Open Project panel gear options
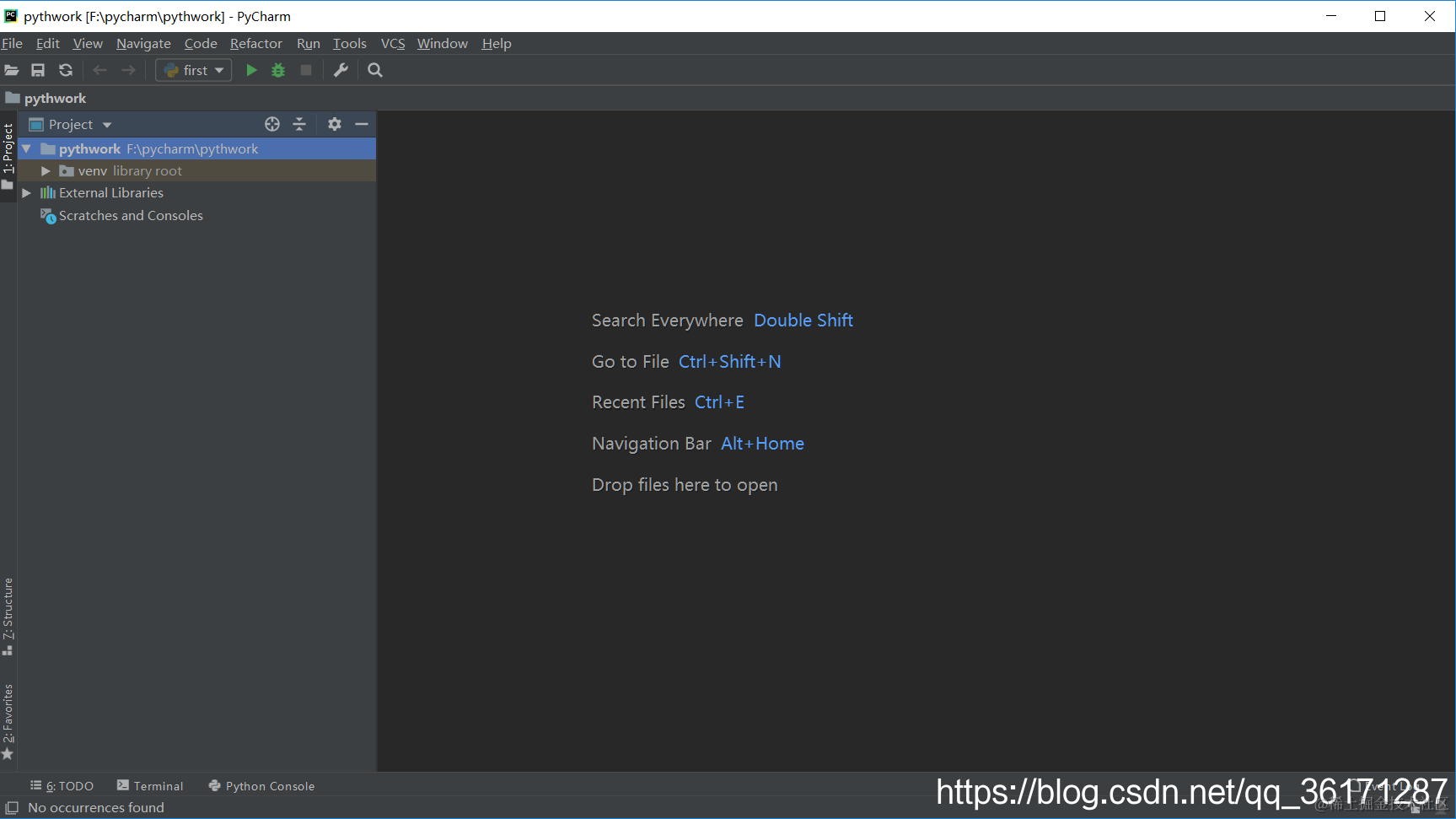 click(x=335, y=125)
